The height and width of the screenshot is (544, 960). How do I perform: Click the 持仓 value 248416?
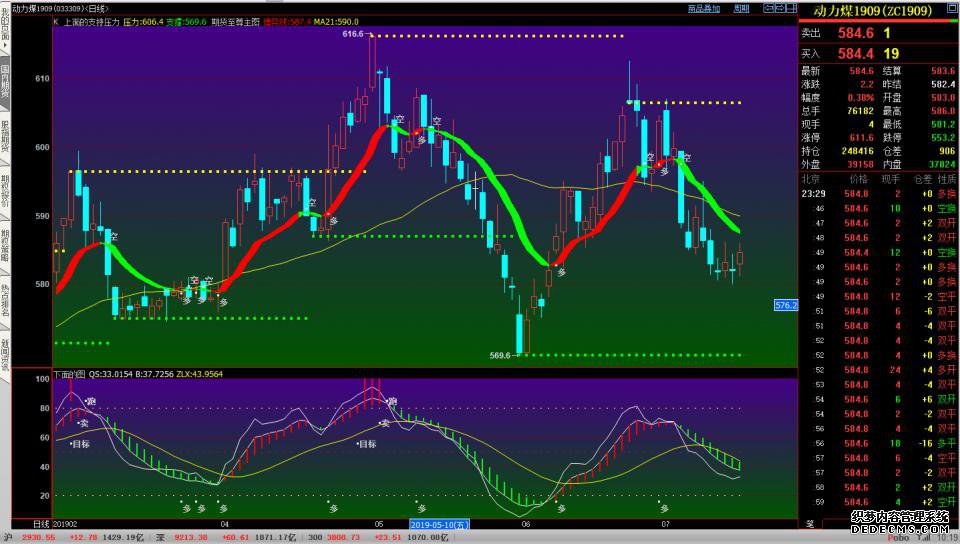858,151
